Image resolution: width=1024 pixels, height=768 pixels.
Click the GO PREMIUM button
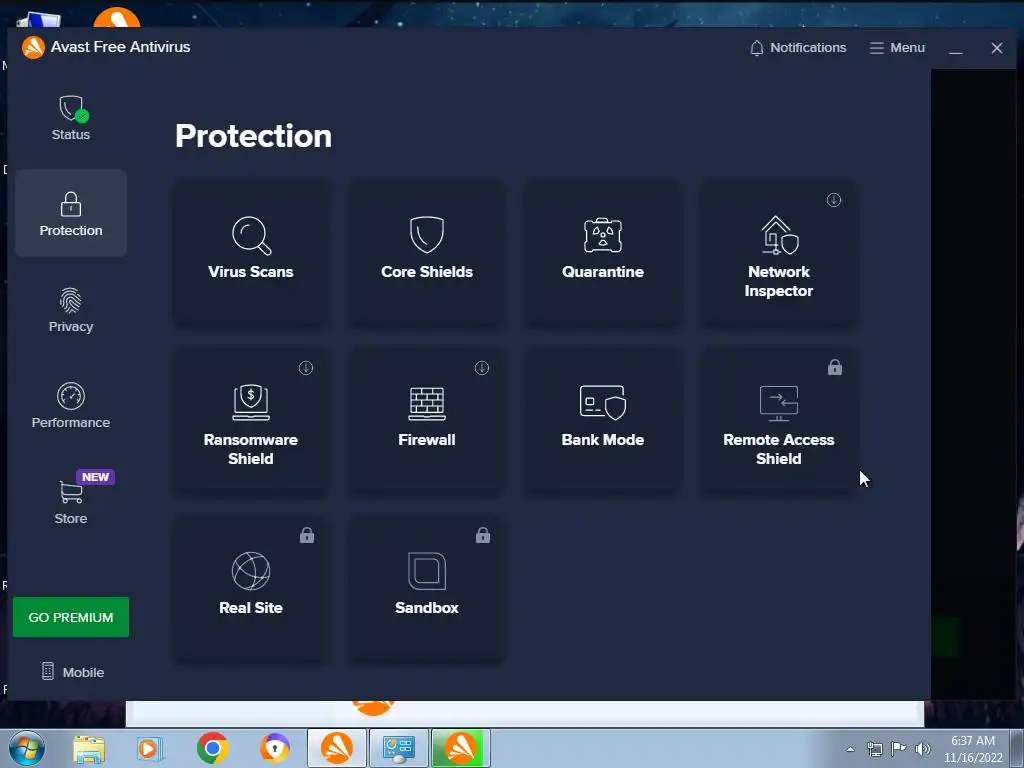tap(71, 617)
